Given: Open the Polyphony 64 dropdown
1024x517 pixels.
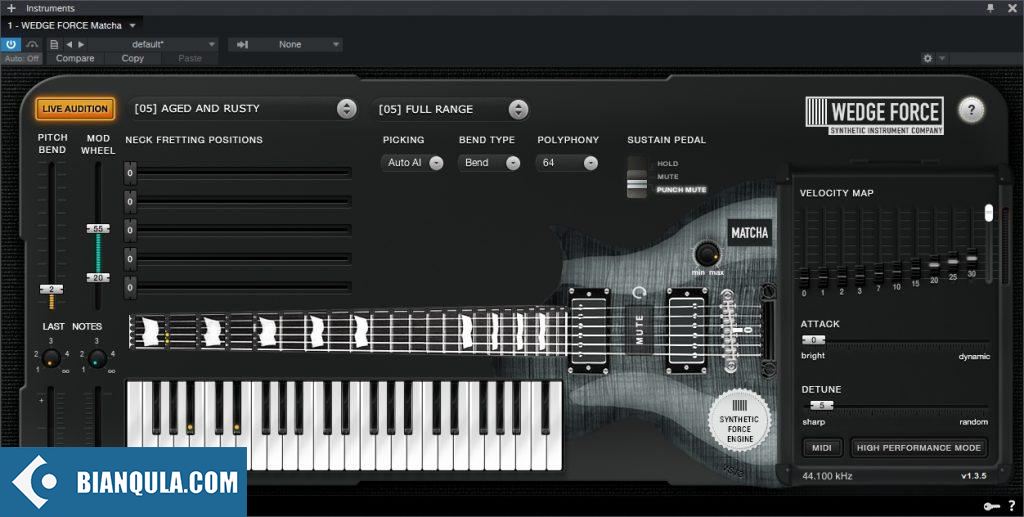Looking at the screenshot, I should point(567,163).
